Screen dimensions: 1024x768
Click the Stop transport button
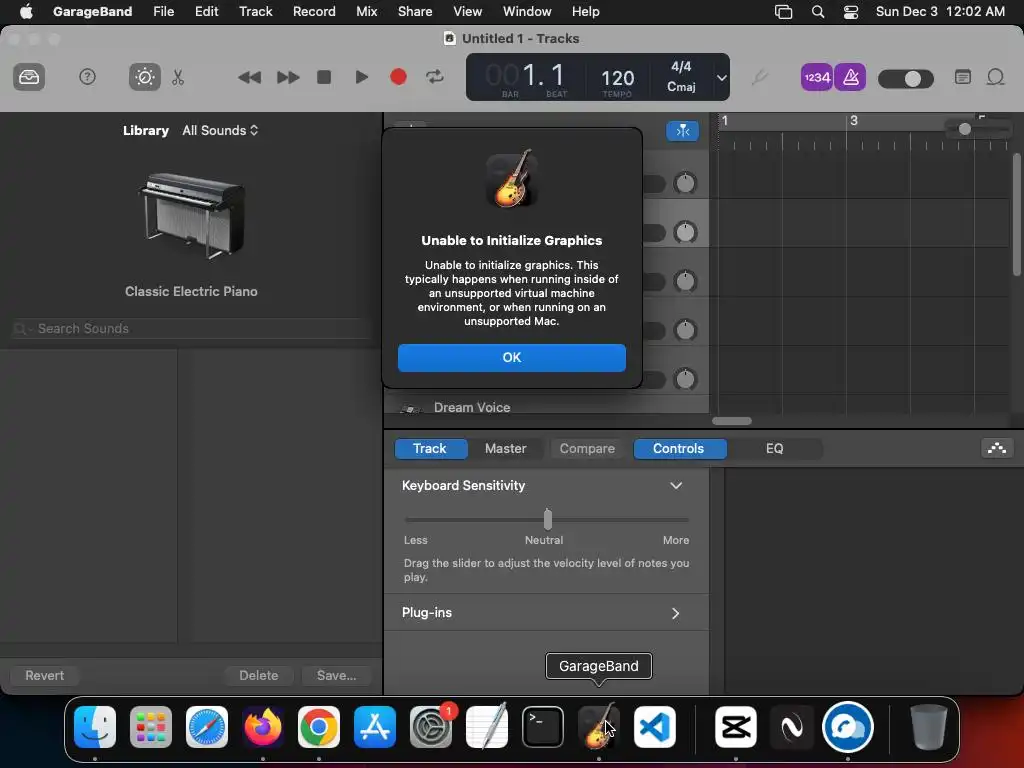pos(324,77)
